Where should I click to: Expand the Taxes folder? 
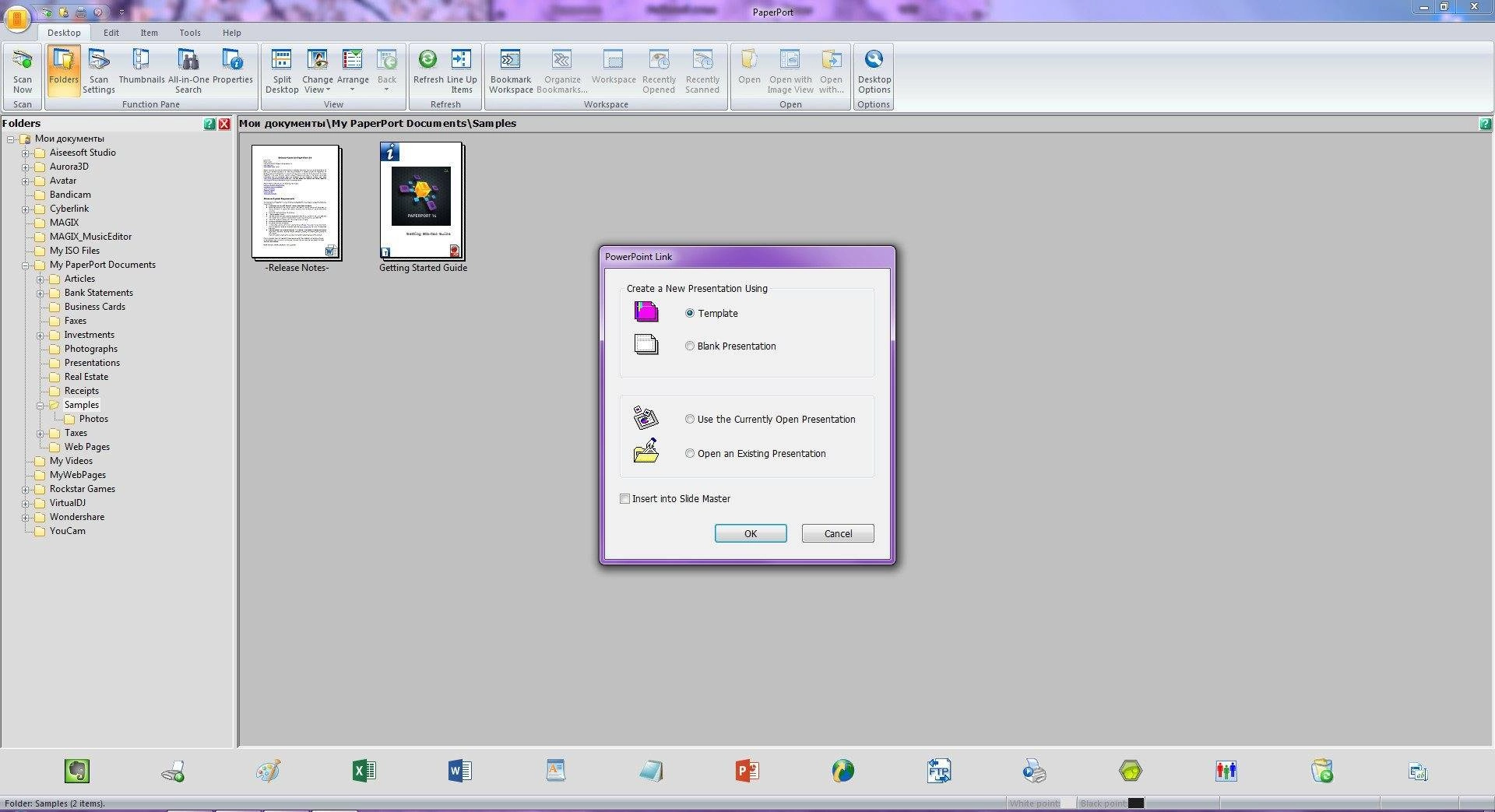40,434
